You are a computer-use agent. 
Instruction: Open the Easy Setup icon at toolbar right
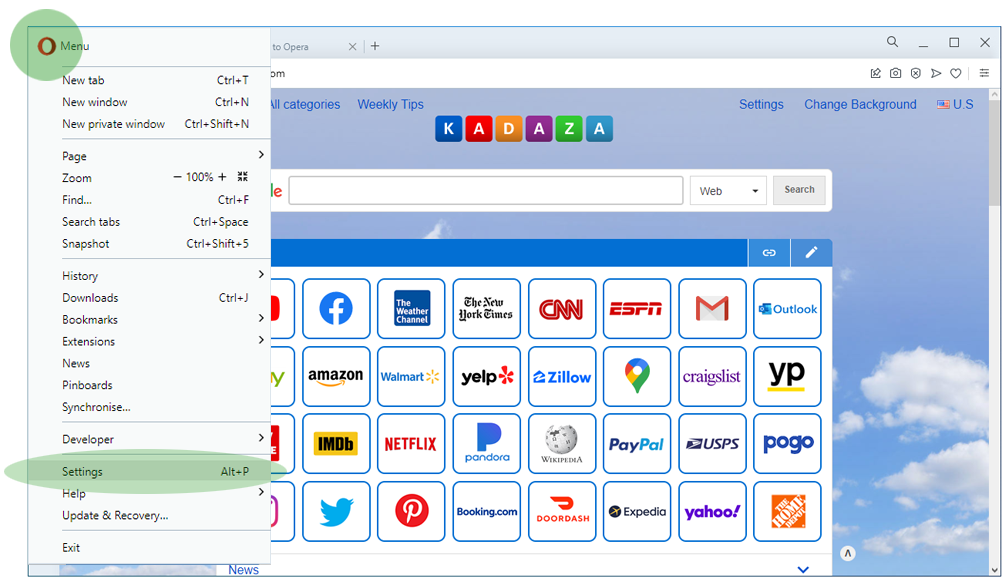[x=984, y=73]
